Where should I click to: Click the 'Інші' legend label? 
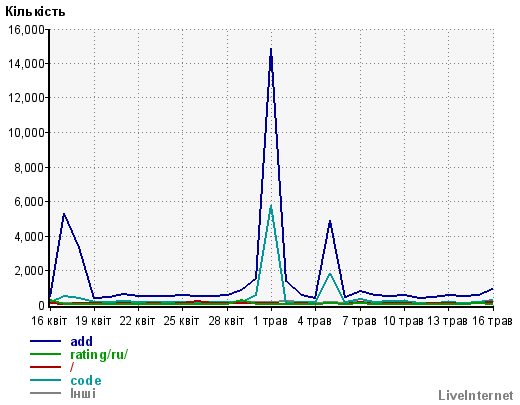83,393
